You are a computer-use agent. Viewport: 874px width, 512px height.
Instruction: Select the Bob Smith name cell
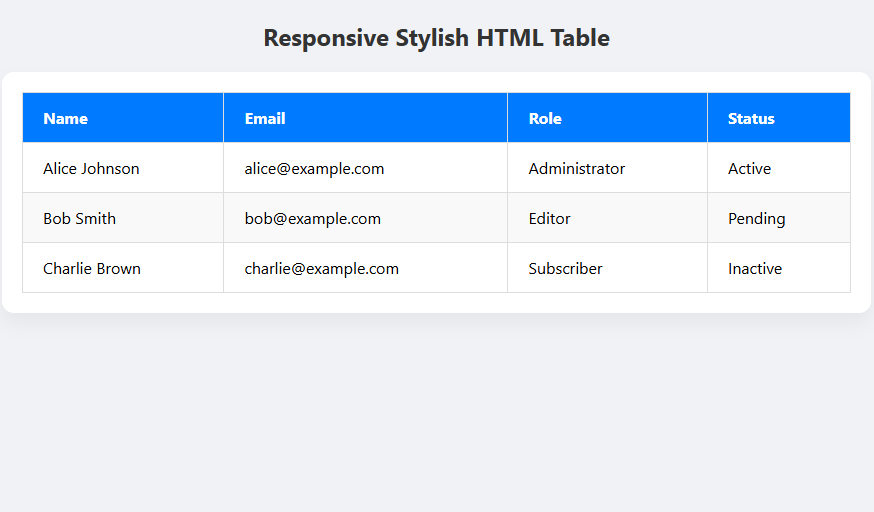coord(79,218)
